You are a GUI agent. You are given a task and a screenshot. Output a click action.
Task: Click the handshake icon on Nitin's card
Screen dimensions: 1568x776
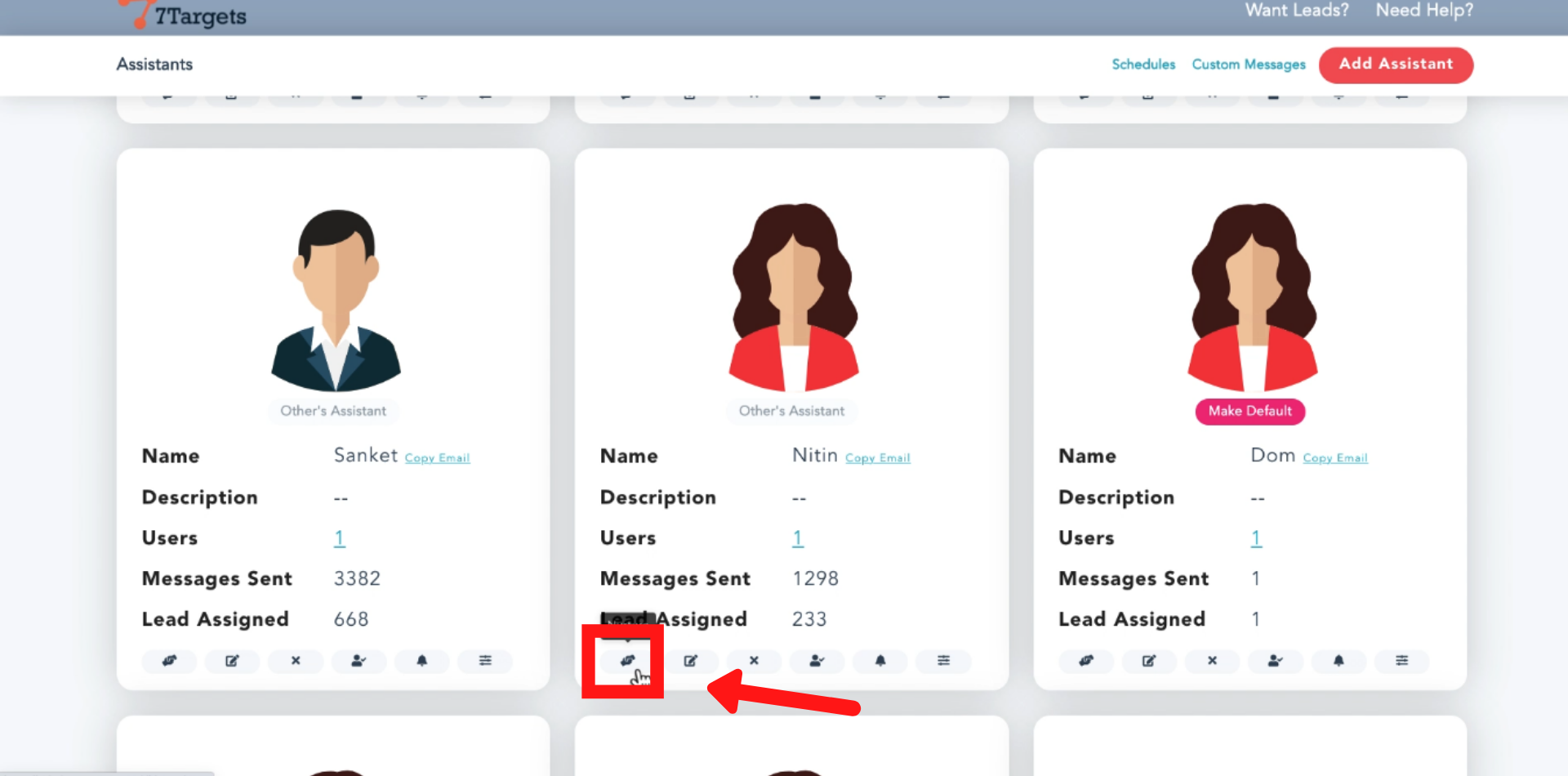coord(627,661)
